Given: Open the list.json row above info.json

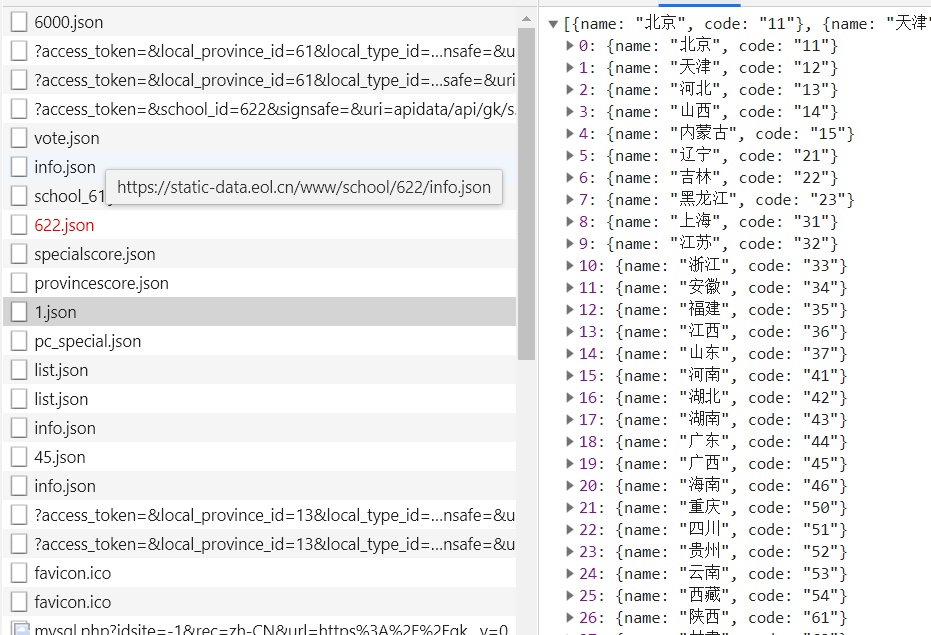Looking at the screenshot, I should (259, 399).
